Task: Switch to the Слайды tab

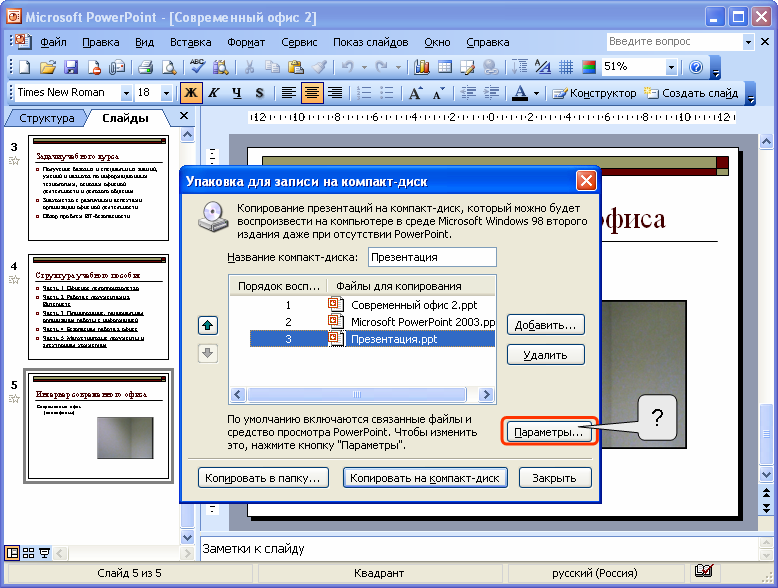Action: coord(126,118)
